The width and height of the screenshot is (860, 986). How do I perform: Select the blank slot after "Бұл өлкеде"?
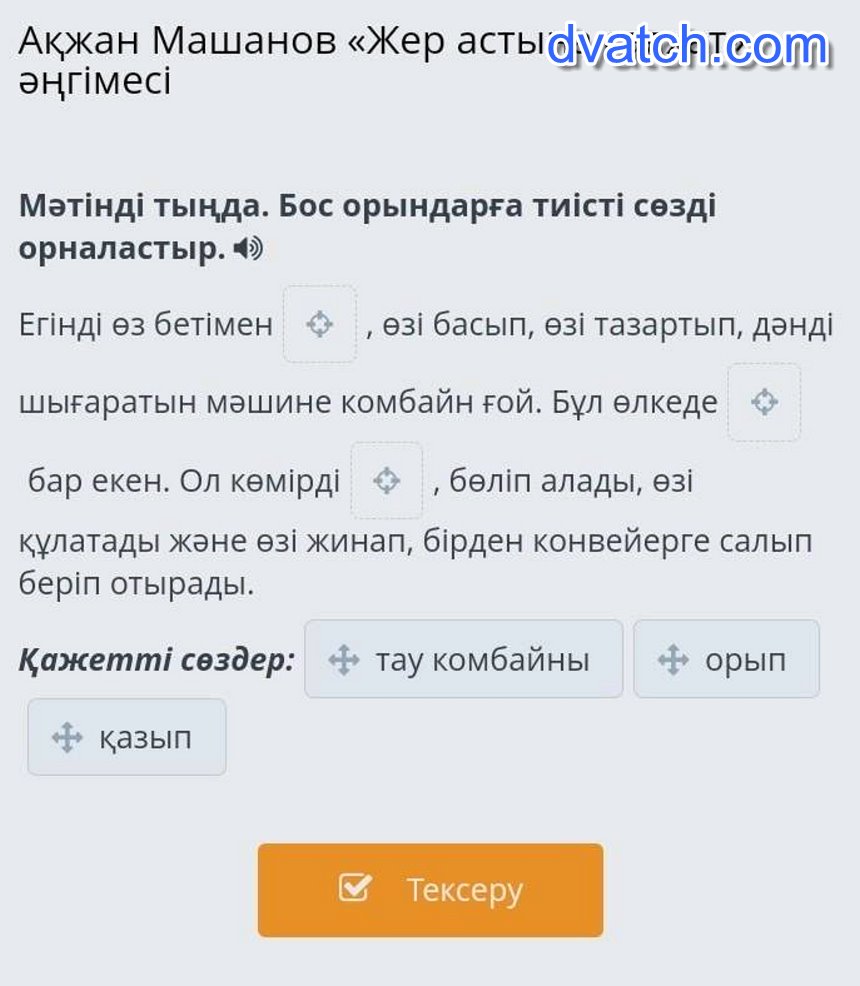click(x=764, y=402)
